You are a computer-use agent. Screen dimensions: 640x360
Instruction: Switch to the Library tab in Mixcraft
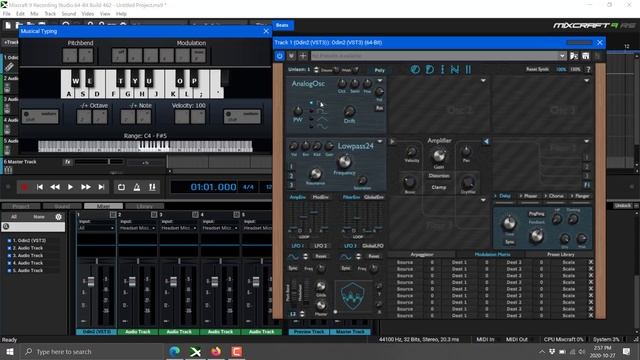pos(144,206)
